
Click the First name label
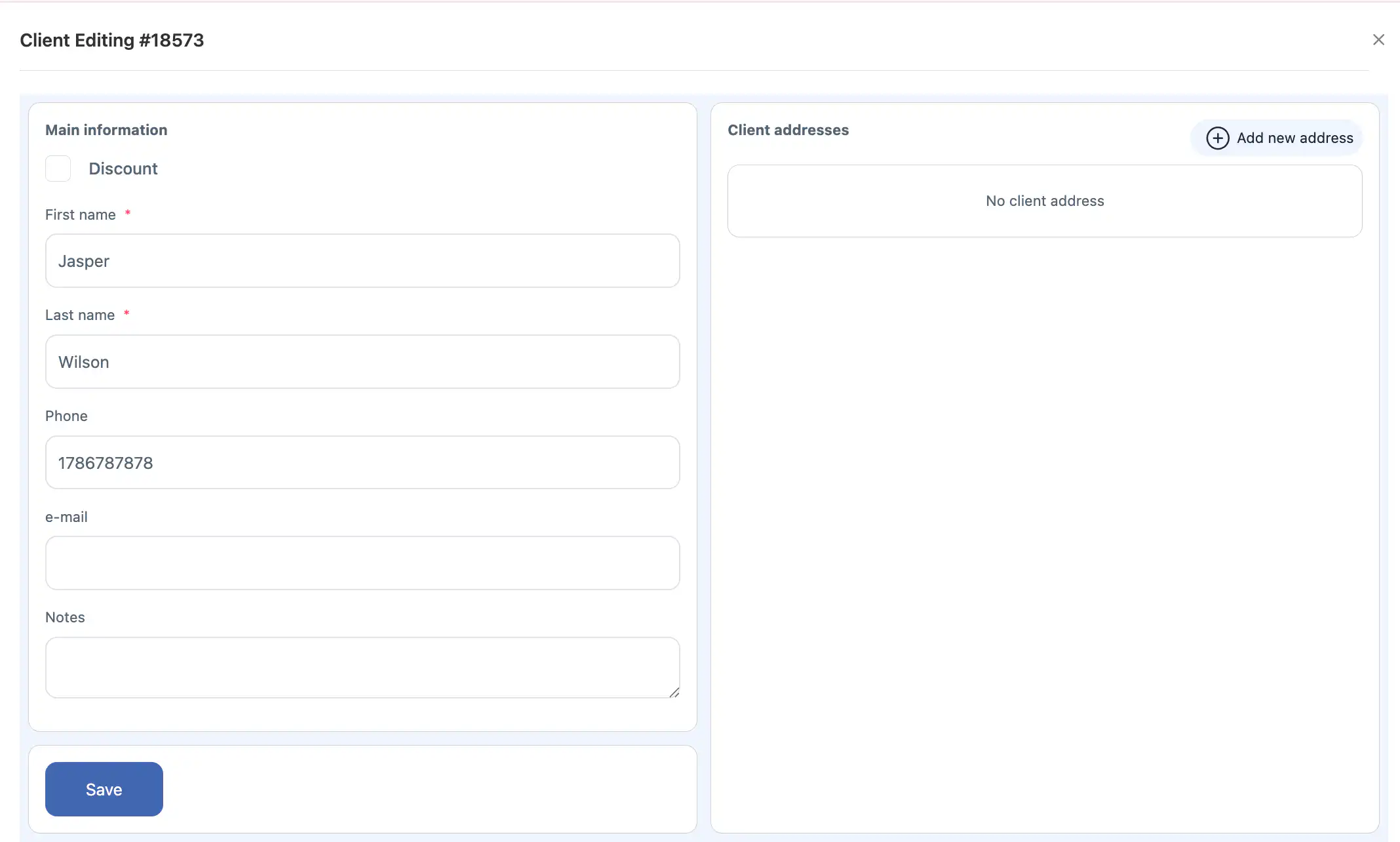80,215
